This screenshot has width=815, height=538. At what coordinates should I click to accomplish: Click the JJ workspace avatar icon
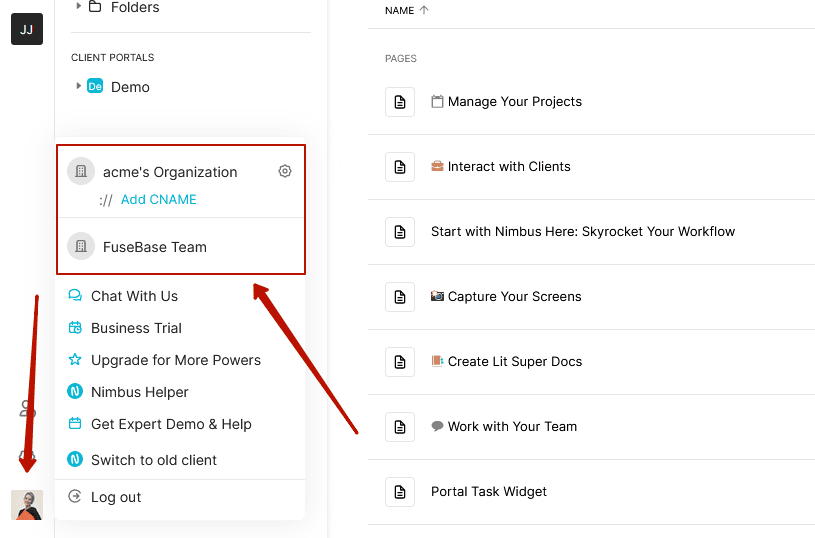pos(27,29)
